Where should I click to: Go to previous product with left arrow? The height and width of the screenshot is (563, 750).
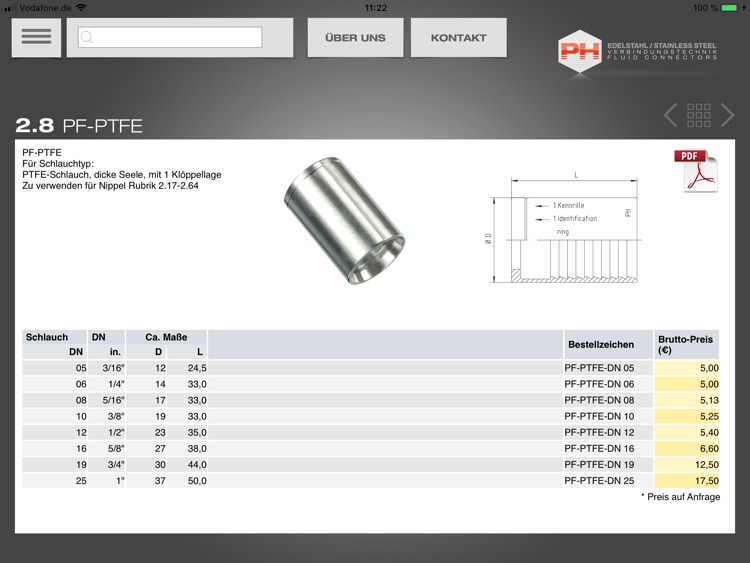[671, 115]
